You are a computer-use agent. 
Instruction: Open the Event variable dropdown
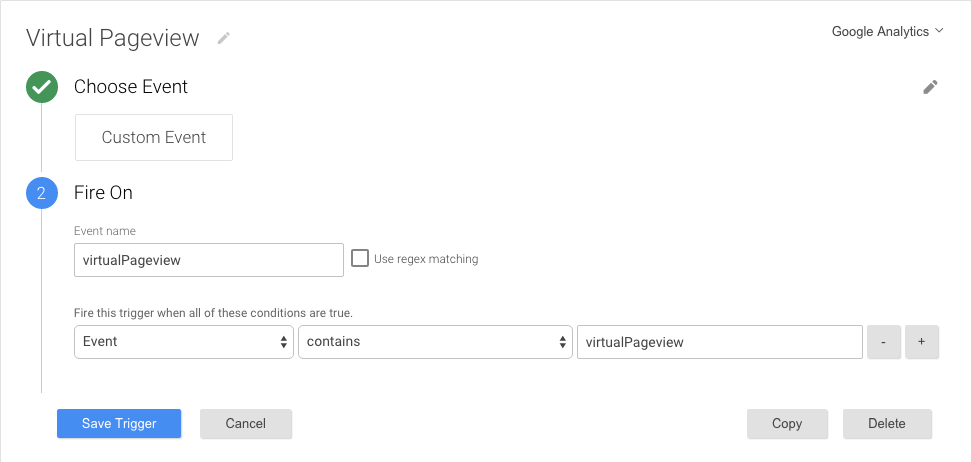(x=184, y=342)
